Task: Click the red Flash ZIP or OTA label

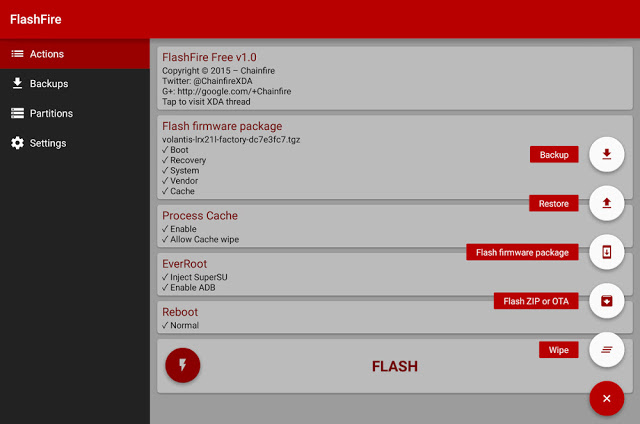Action: pyautogui.click(x=536, y=301)
